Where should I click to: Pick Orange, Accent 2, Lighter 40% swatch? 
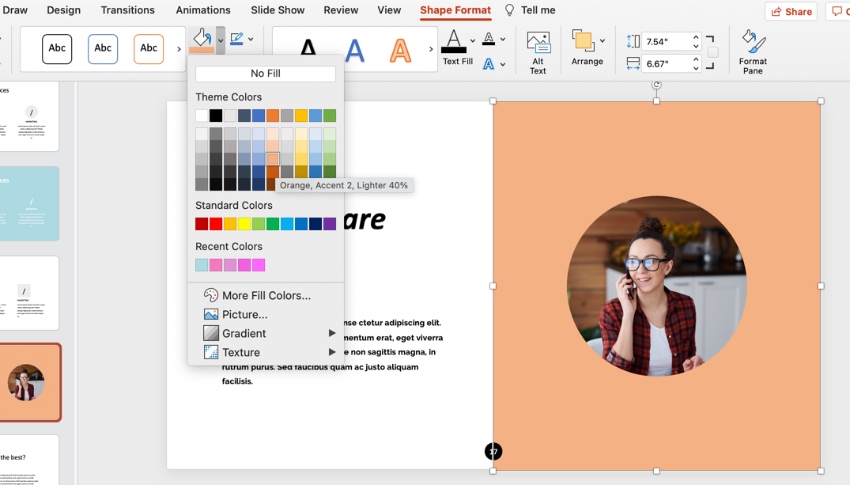click(273, 159)
